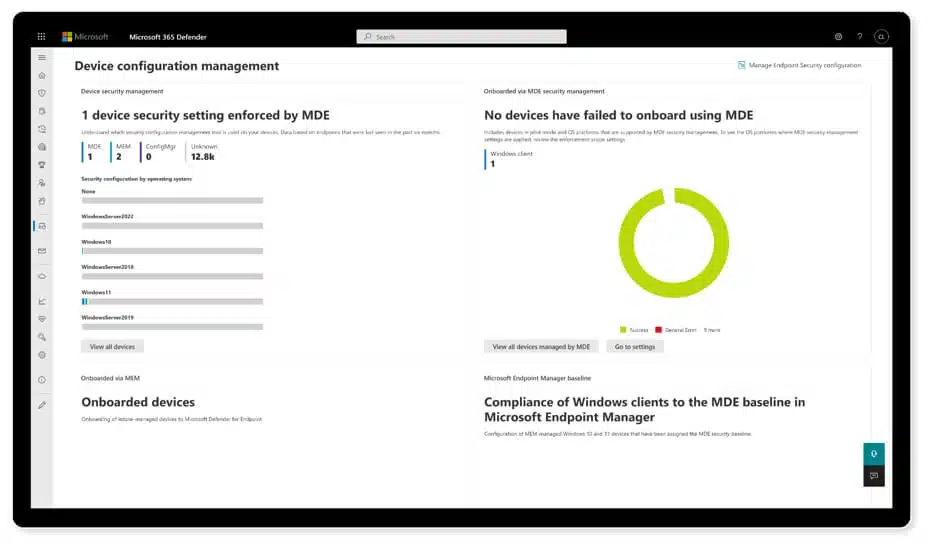Click the None configuration bar
The width and height of the screenshot is (935, 552).
172,200
